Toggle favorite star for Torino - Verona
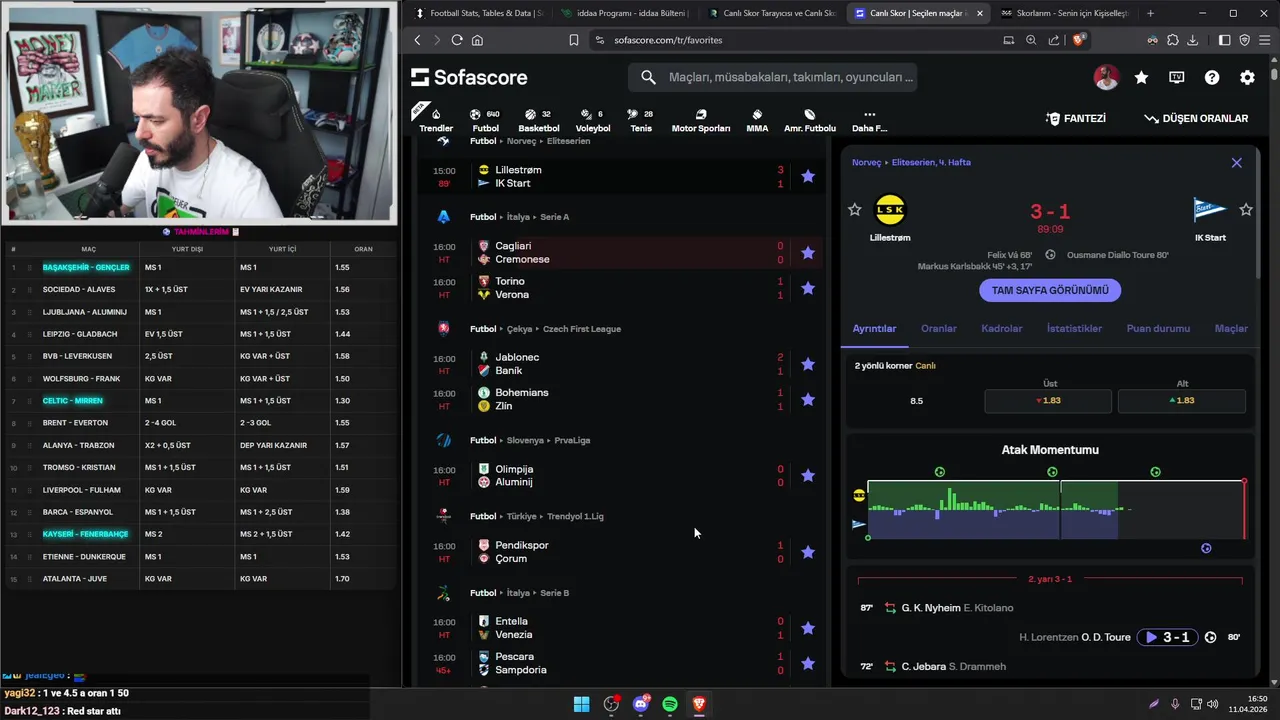This screenshot has height=720, width=1280. tap(808, 288)
